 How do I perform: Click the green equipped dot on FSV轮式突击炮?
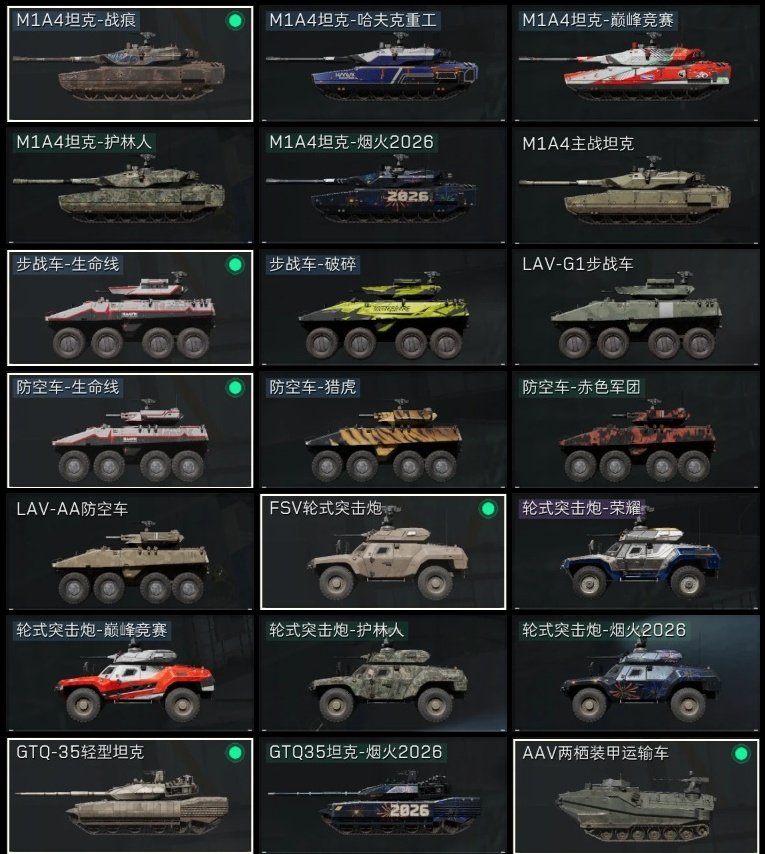pyautogui.click(x=488, y=509)
